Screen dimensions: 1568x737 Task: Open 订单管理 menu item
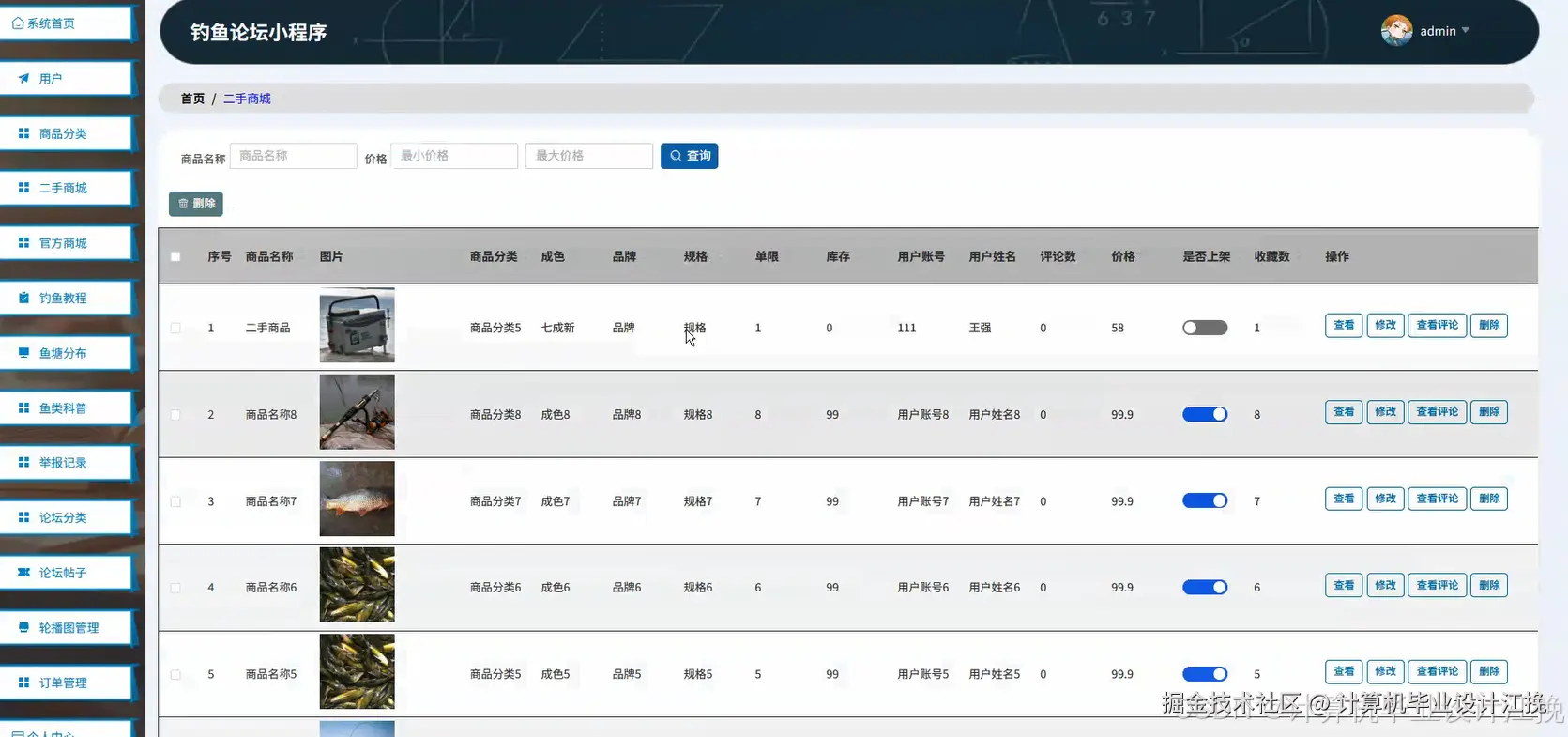66,683
